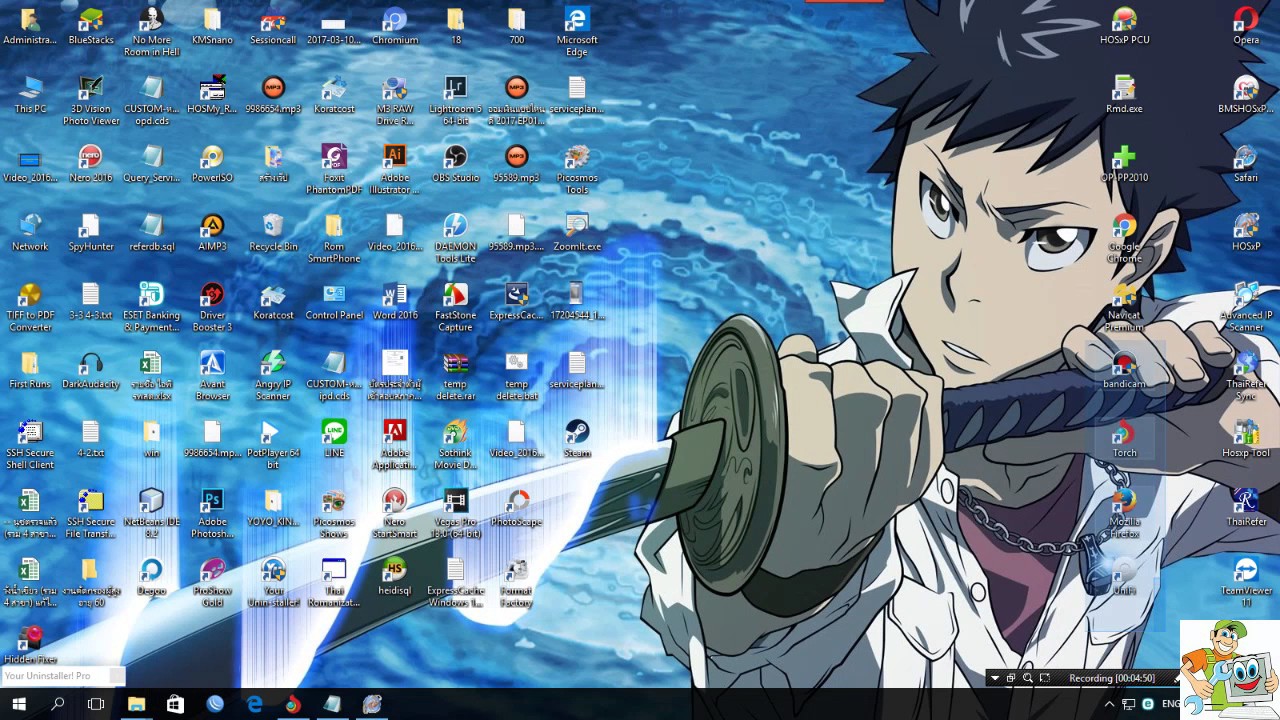Screen dimensions: 1280x720
Task: Open the ESET Banking & Payment shortcut
Action: tap(151, 308)
